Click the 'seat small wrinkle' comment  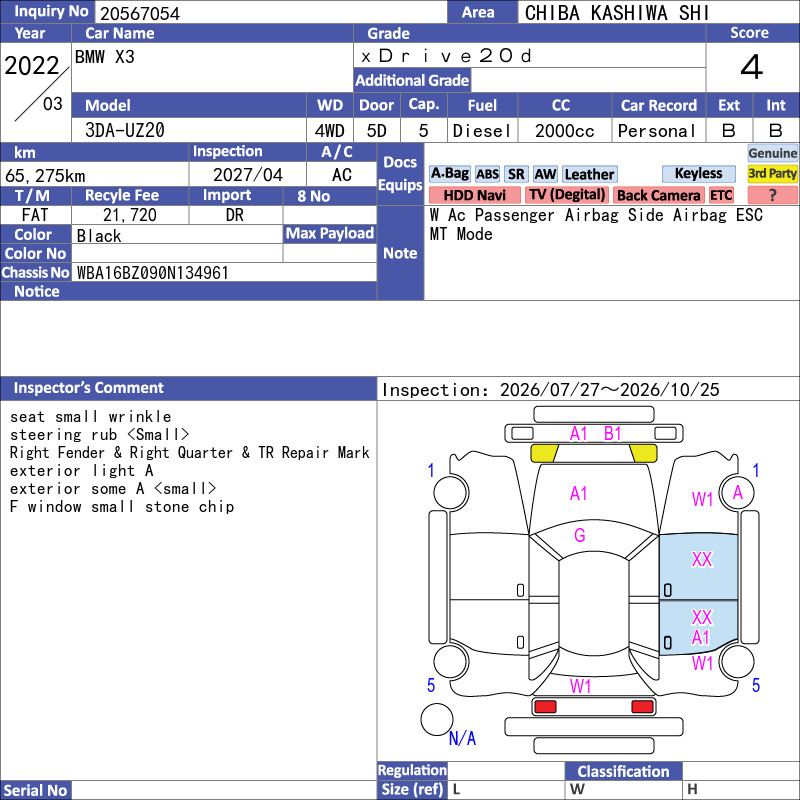point(91,416)
